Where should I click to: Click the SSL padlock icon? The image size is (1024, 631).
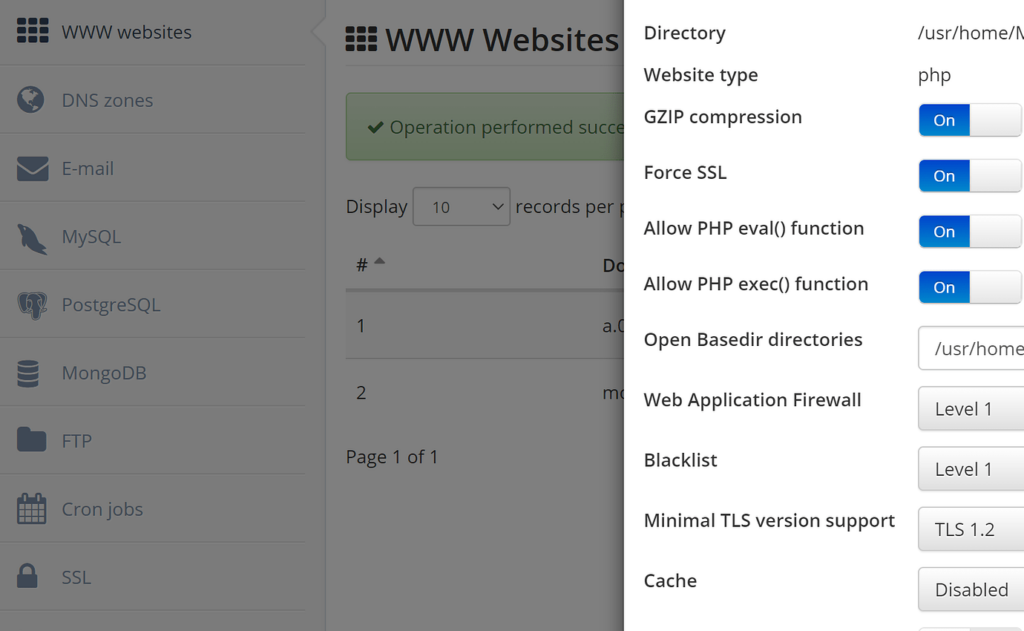(28, 577)
